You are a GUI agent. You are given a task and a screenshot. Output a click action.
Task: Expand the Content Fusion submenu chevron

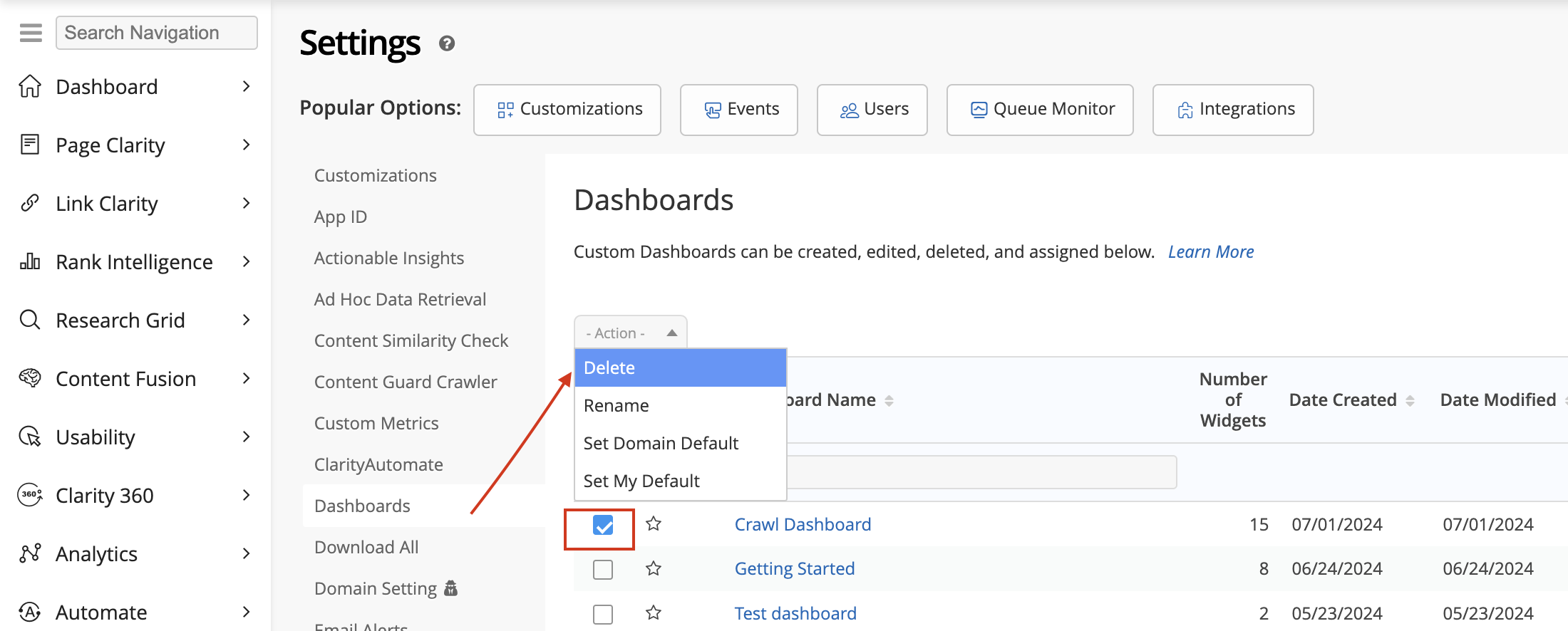coord(247,378)
